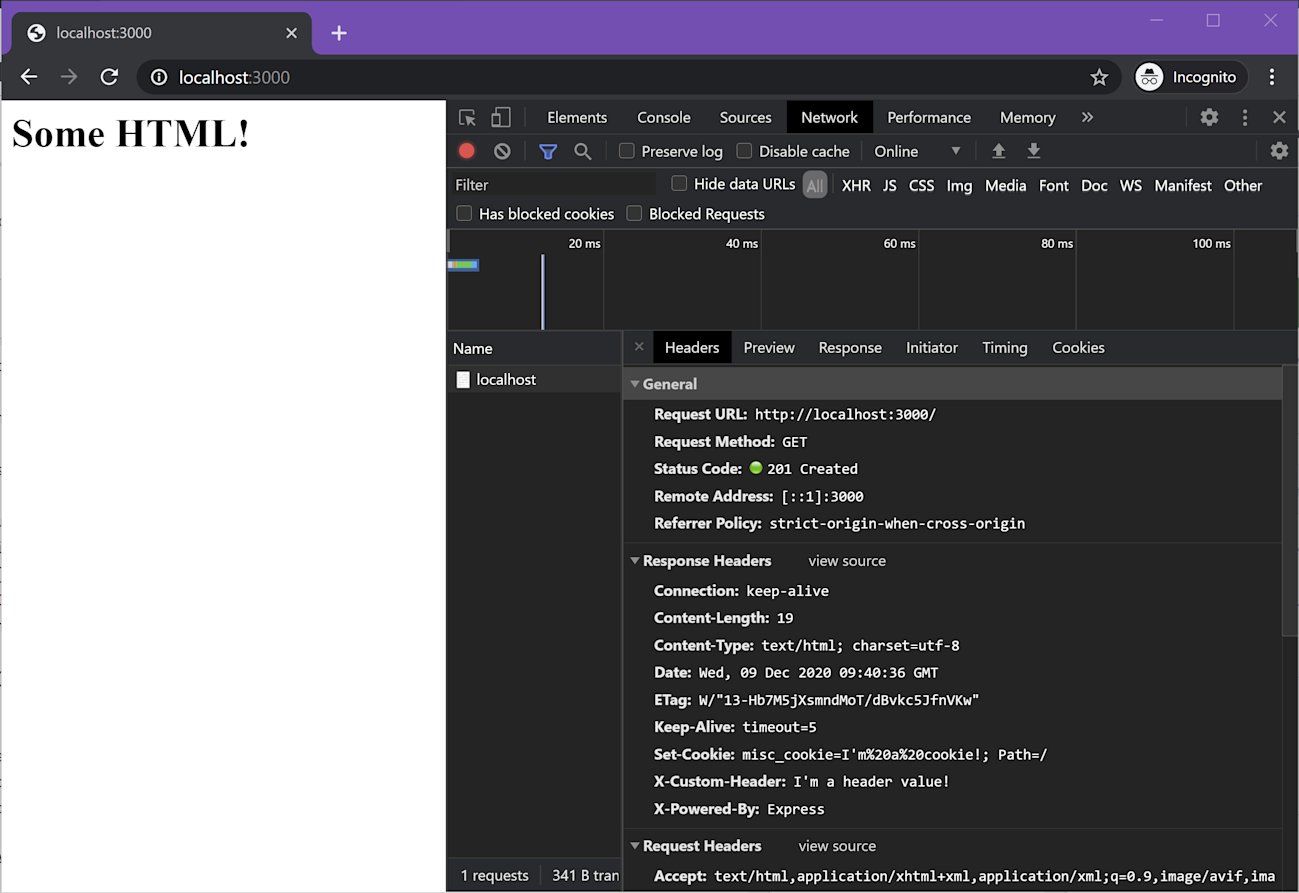This screenshot has width=1299, height=893.
Task: Toggle the network request Filter icon
Action: 548,150
